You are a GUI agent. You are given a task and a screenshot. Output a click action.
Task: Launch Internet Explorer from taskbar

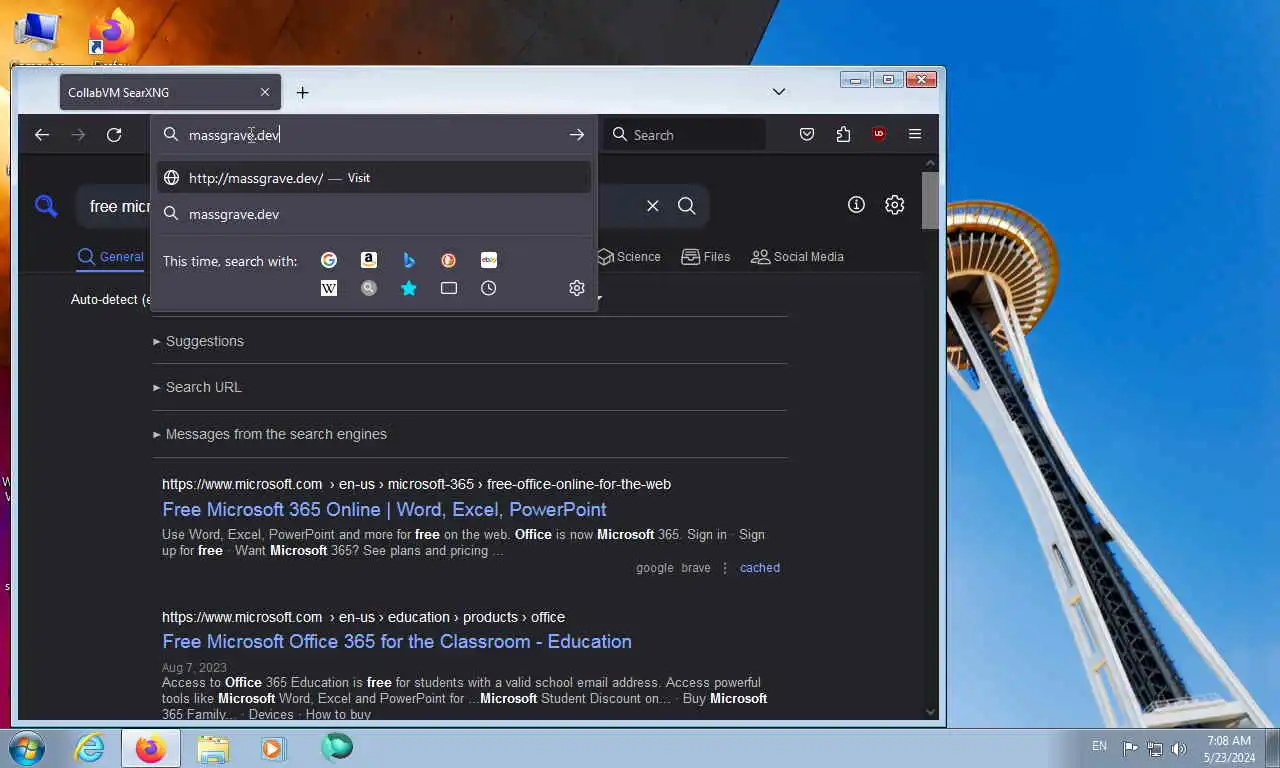pos(90,748)
